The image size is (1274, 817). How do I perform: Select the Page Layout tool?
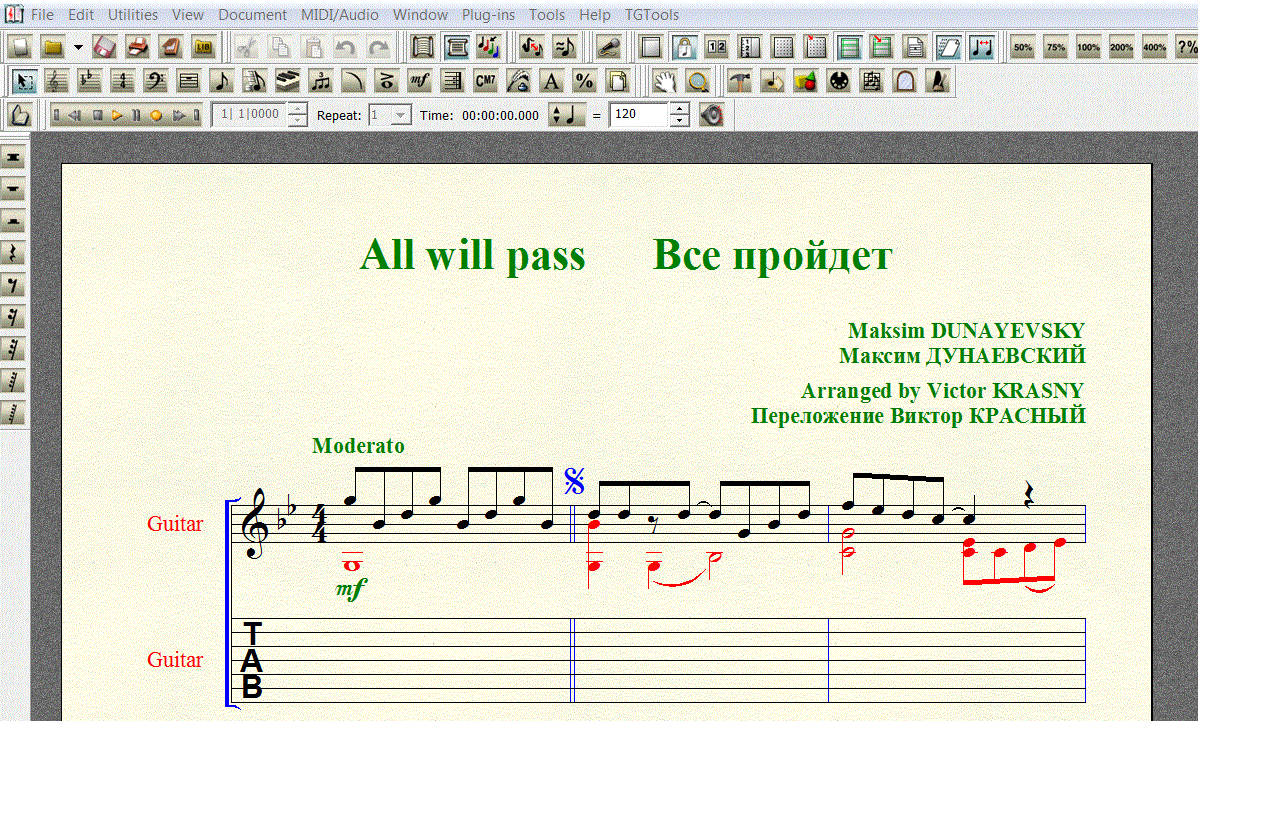[618, 81]
